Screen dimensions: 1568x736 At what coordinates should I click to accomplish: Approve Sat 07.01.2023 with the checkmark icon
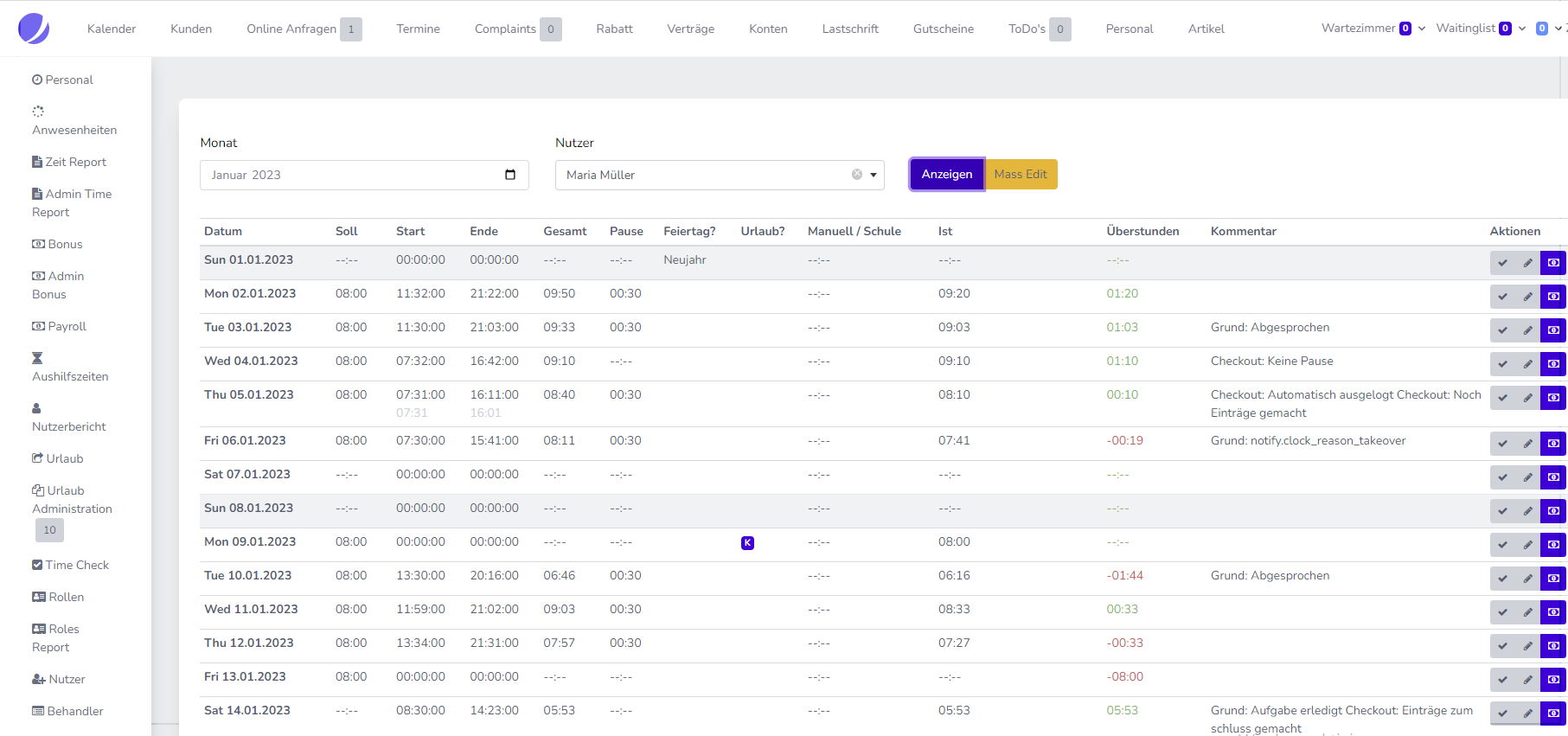tap(1502, 477)
